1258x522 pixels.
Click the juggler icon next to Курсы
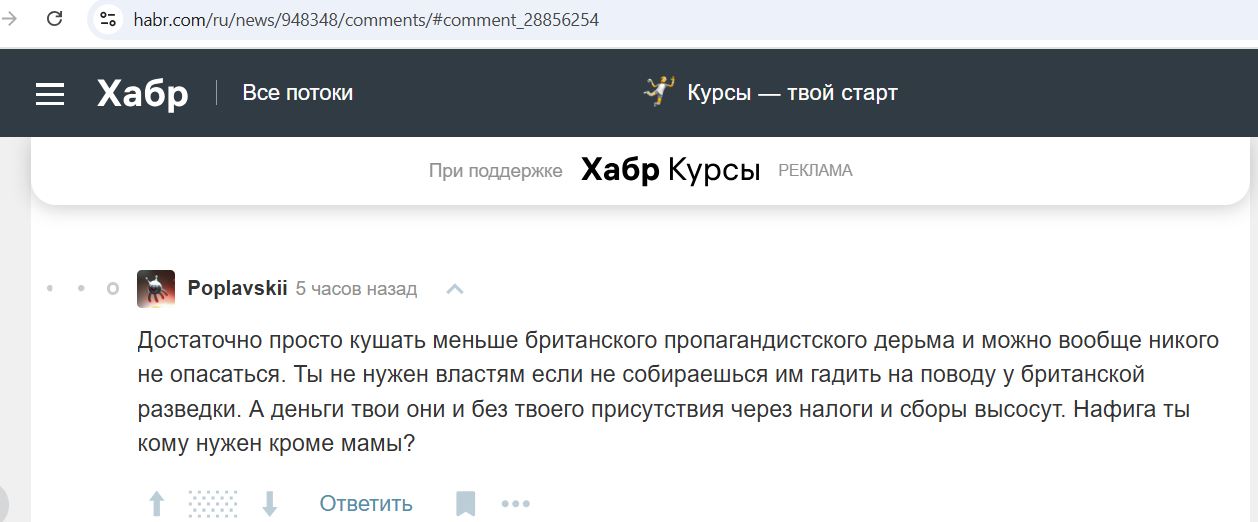point(658,92)
